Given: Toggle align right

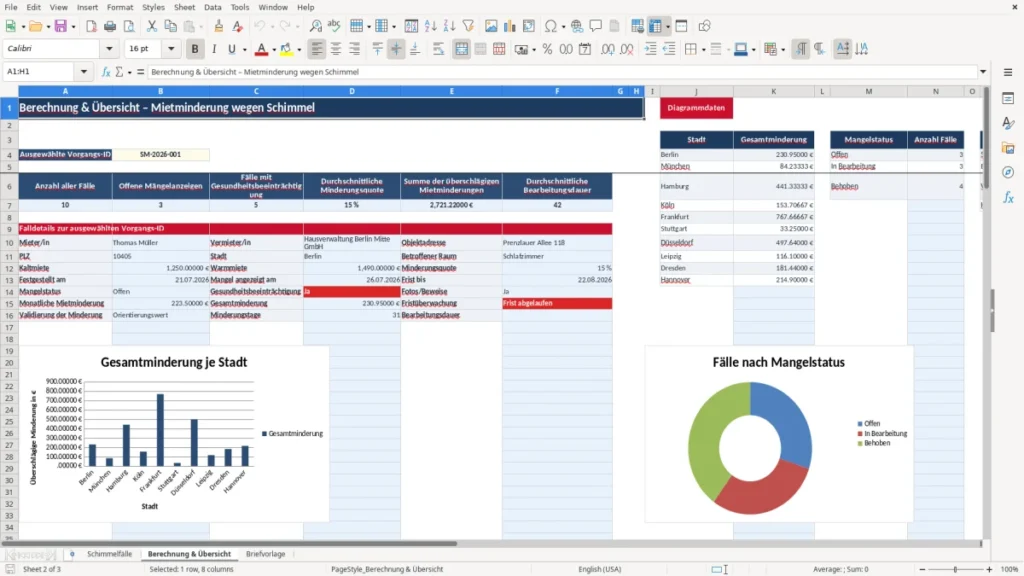Looking at the screenshot, I should pyautogui.click(x=355, y=49).
